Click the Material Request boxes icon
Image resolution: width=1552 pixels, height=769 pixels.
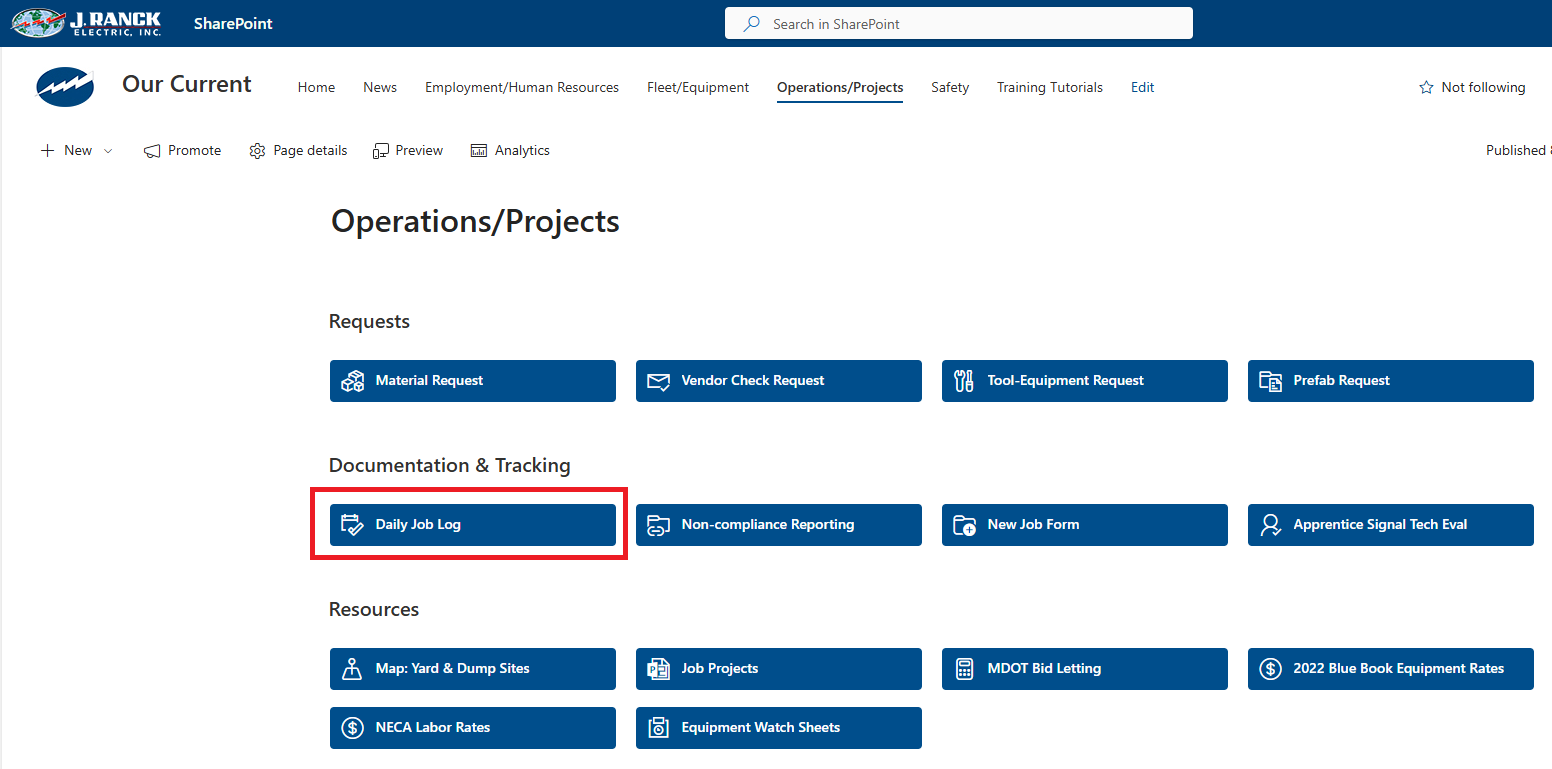point(352,381)
